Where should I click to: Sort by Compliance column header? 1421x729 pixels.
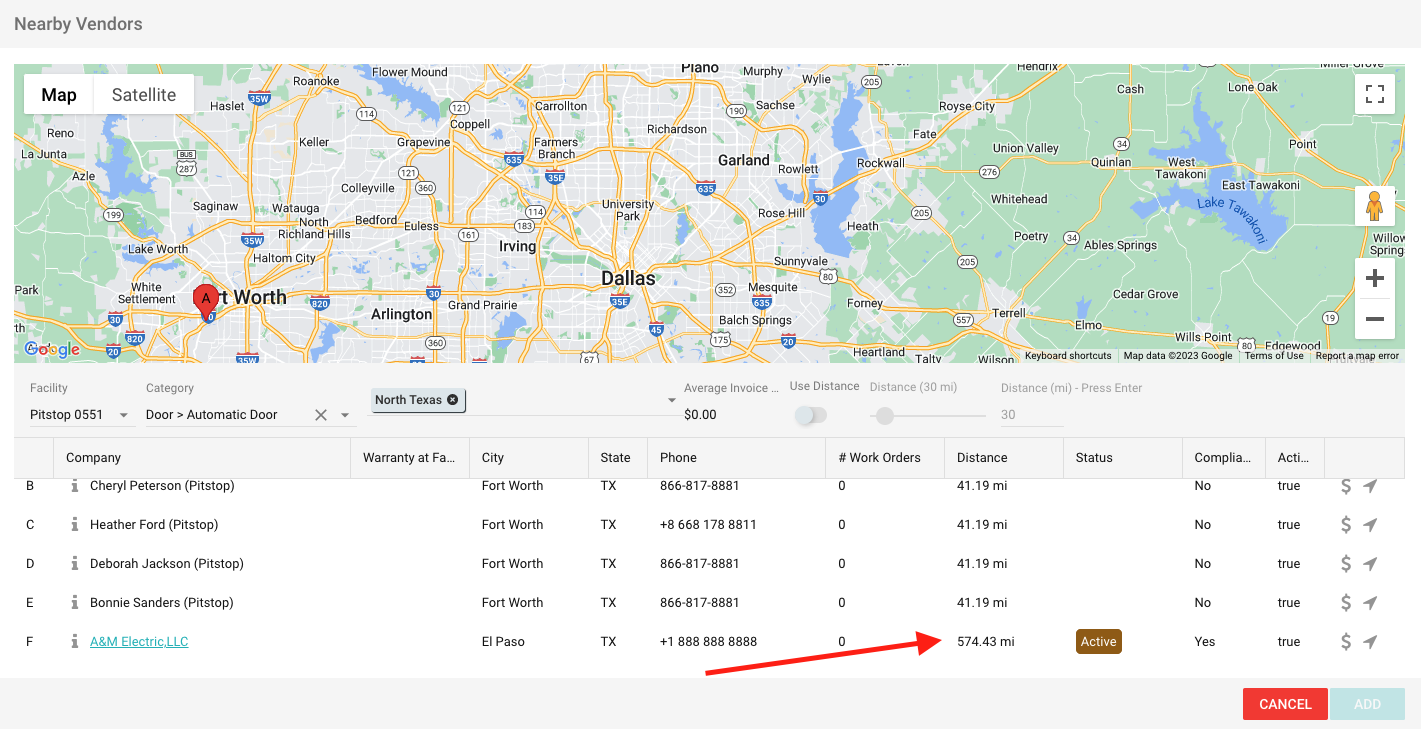tap(1222, 457)
